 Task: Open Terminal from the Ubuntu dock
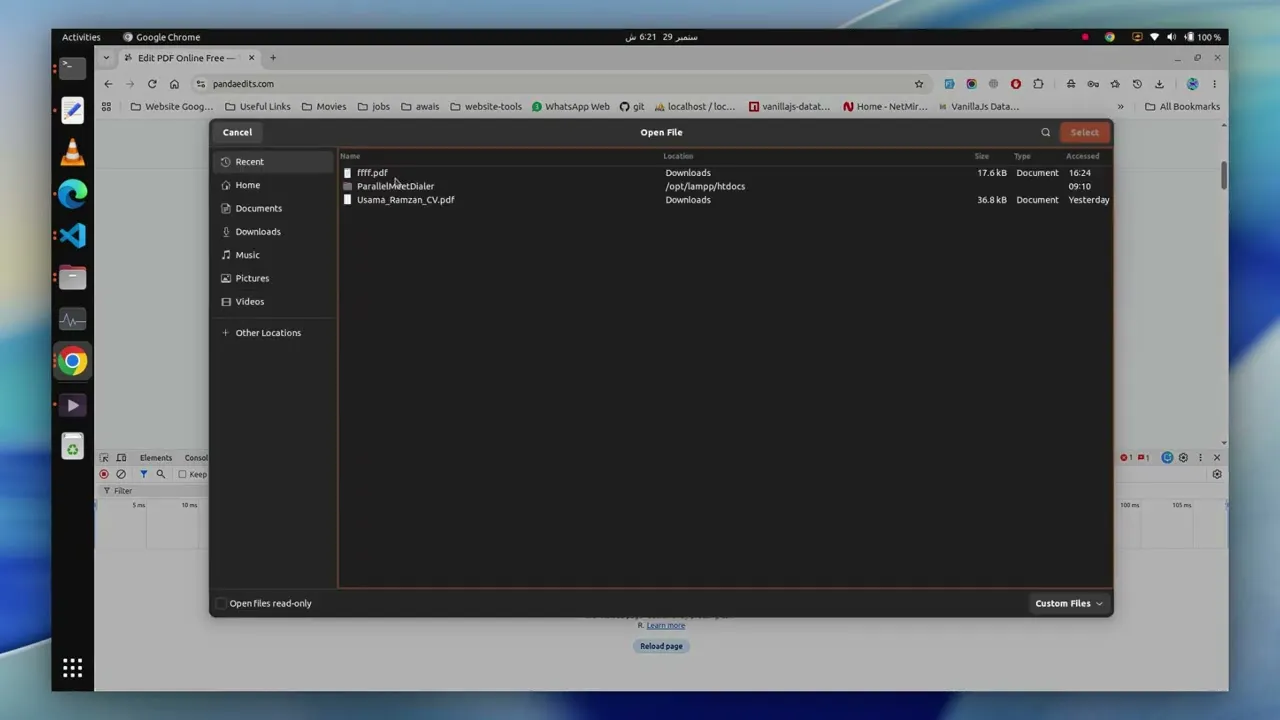pos(72,67)
